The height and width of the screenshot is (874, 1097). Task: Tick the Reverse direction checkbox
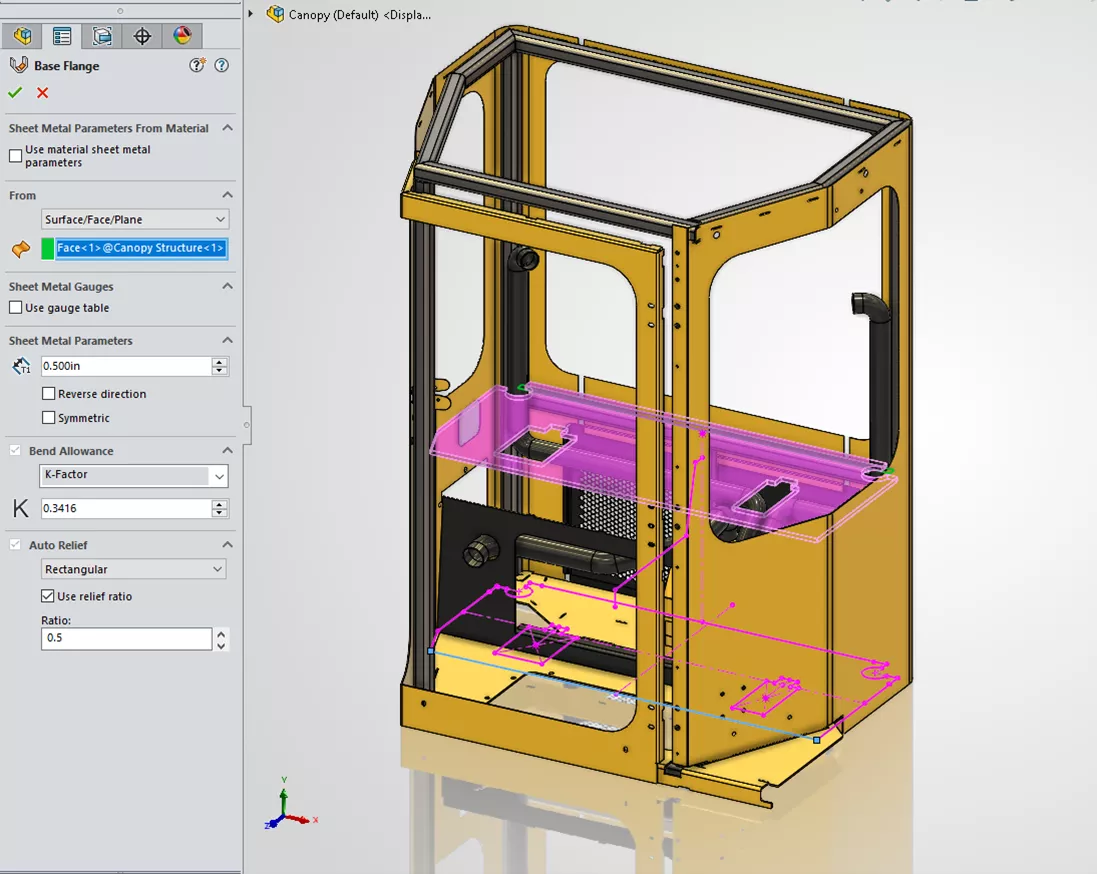click(x=48, y=394)
